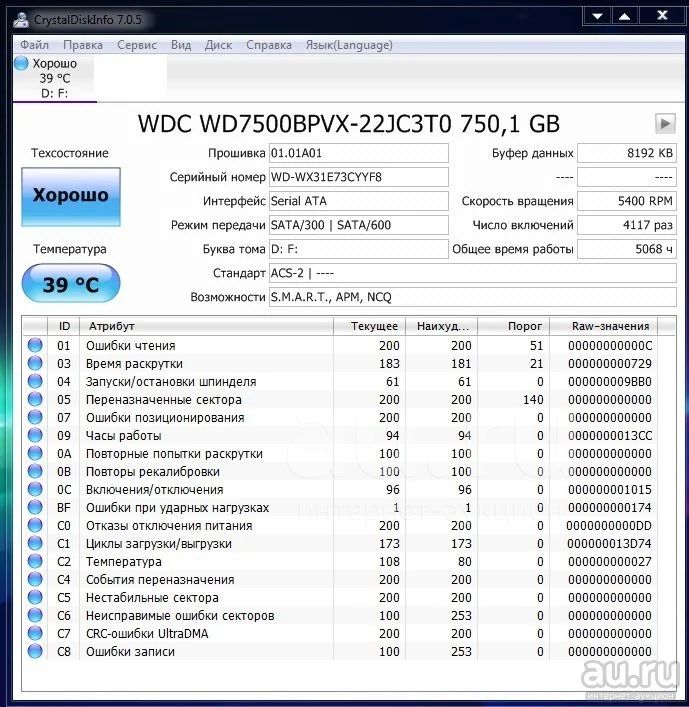This screenshot has width=689, height=707.
Task: Click status icon for Неисправимые ошибки секторов row
Action: point(35,615)
